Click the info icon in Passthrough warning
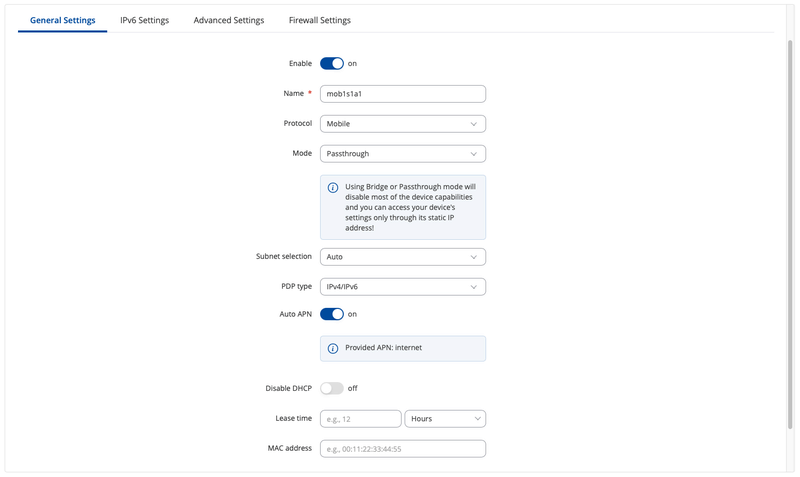 coord(333,187)
